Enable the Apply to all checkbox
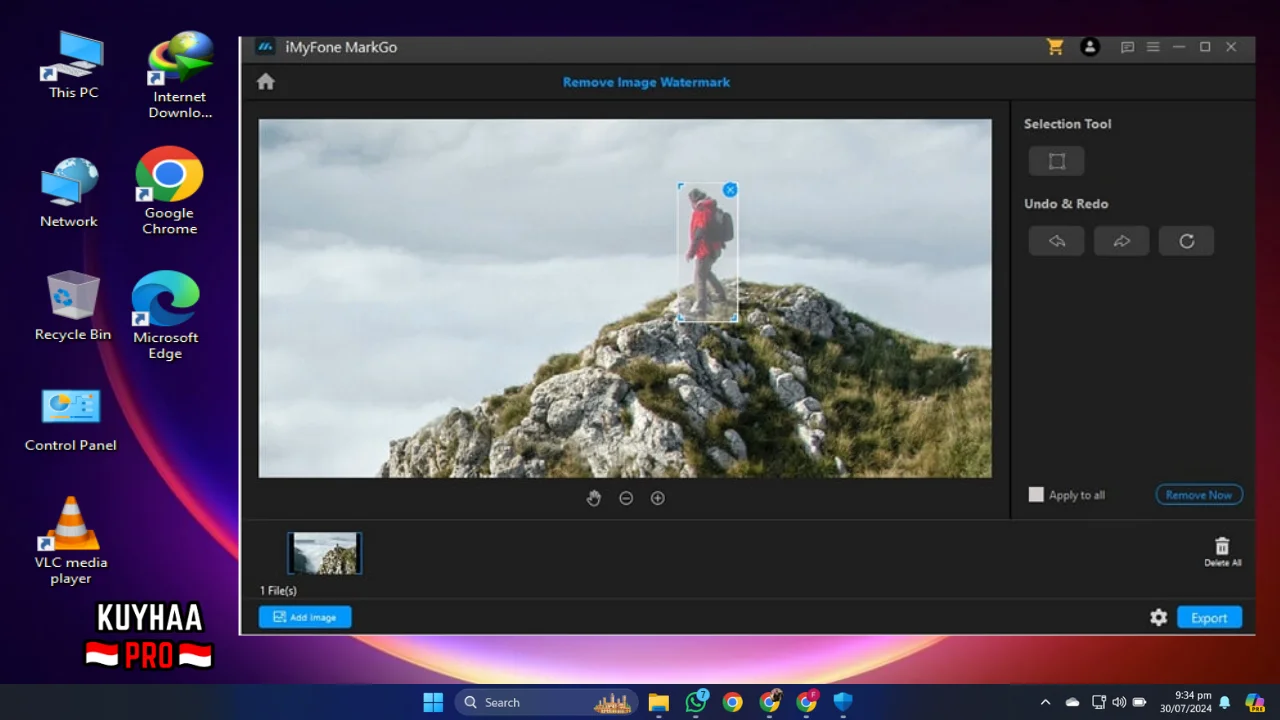 click(1036, 494)
